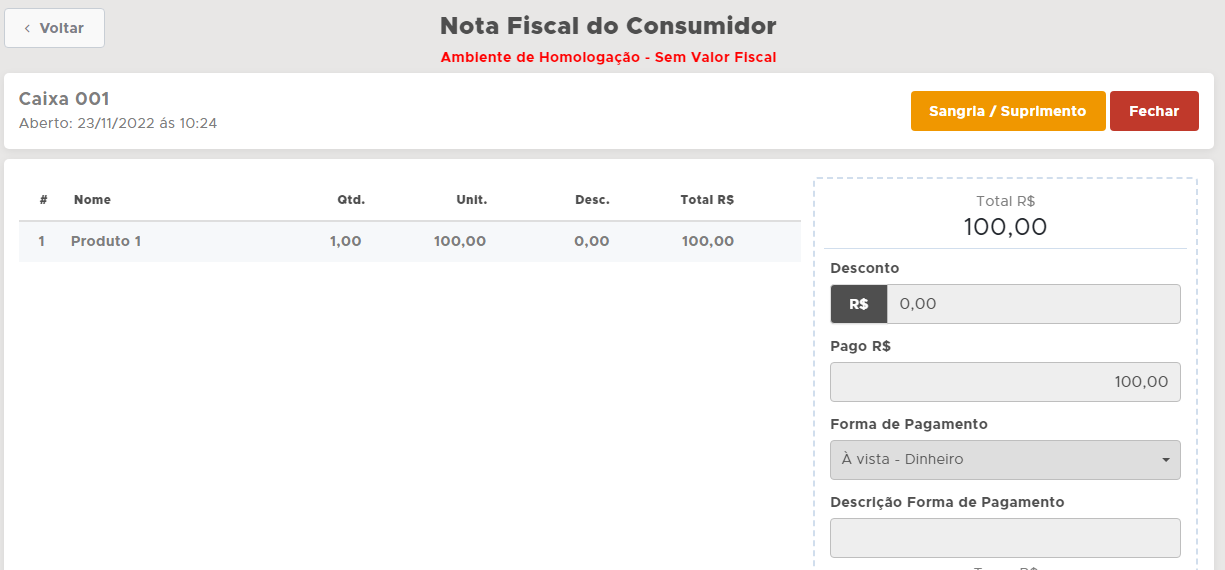Select the Produto 1 item name

[106, 241]
